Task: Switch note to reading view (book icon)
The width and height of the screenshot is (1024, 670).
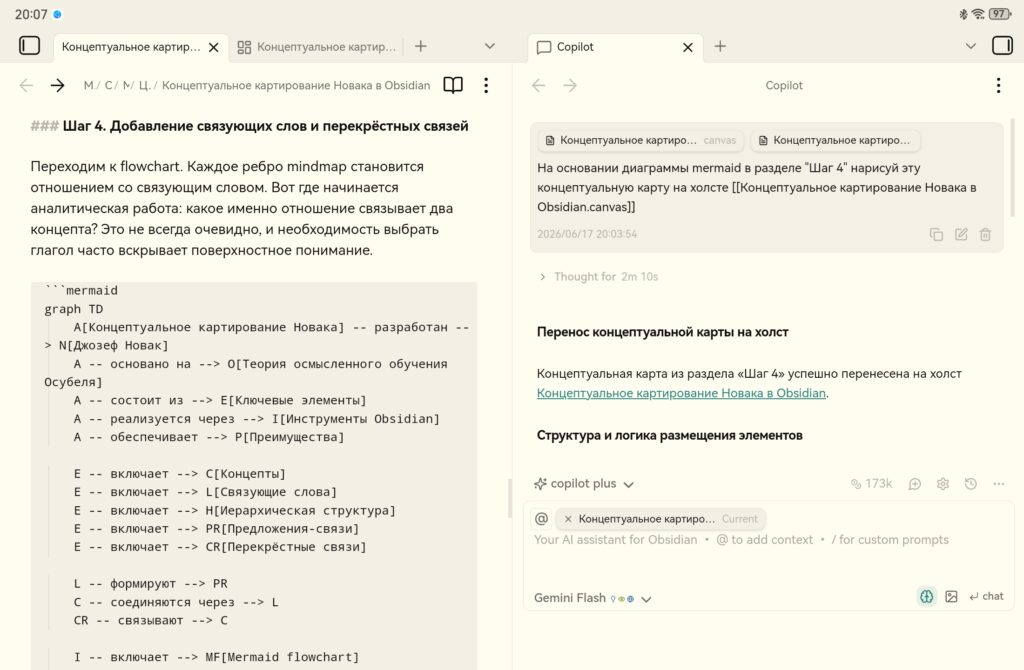Action: pos(453,85)
